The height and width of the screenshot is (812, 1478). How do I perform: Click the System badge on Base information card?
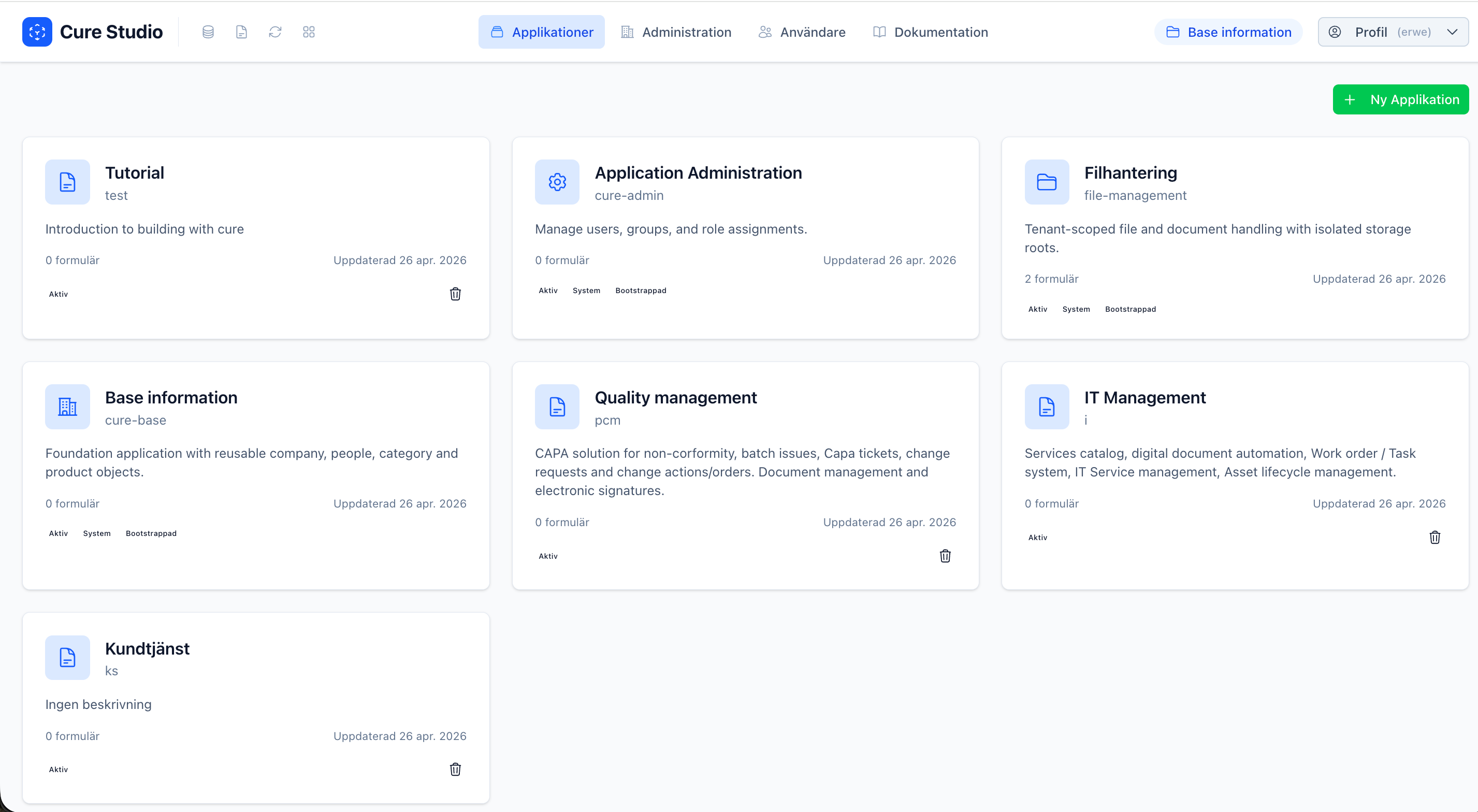97,533
